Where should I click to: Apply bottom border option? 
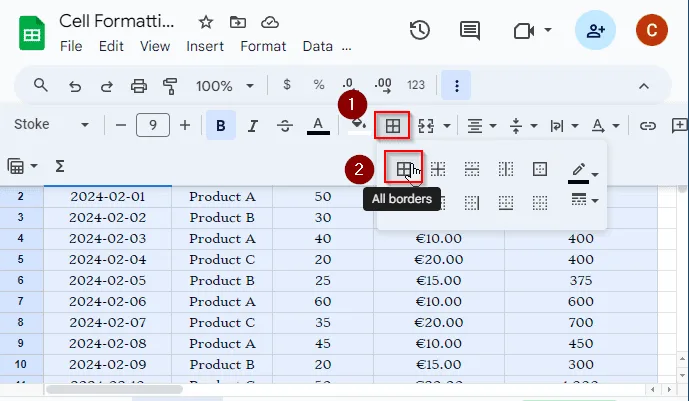point(506,203)
